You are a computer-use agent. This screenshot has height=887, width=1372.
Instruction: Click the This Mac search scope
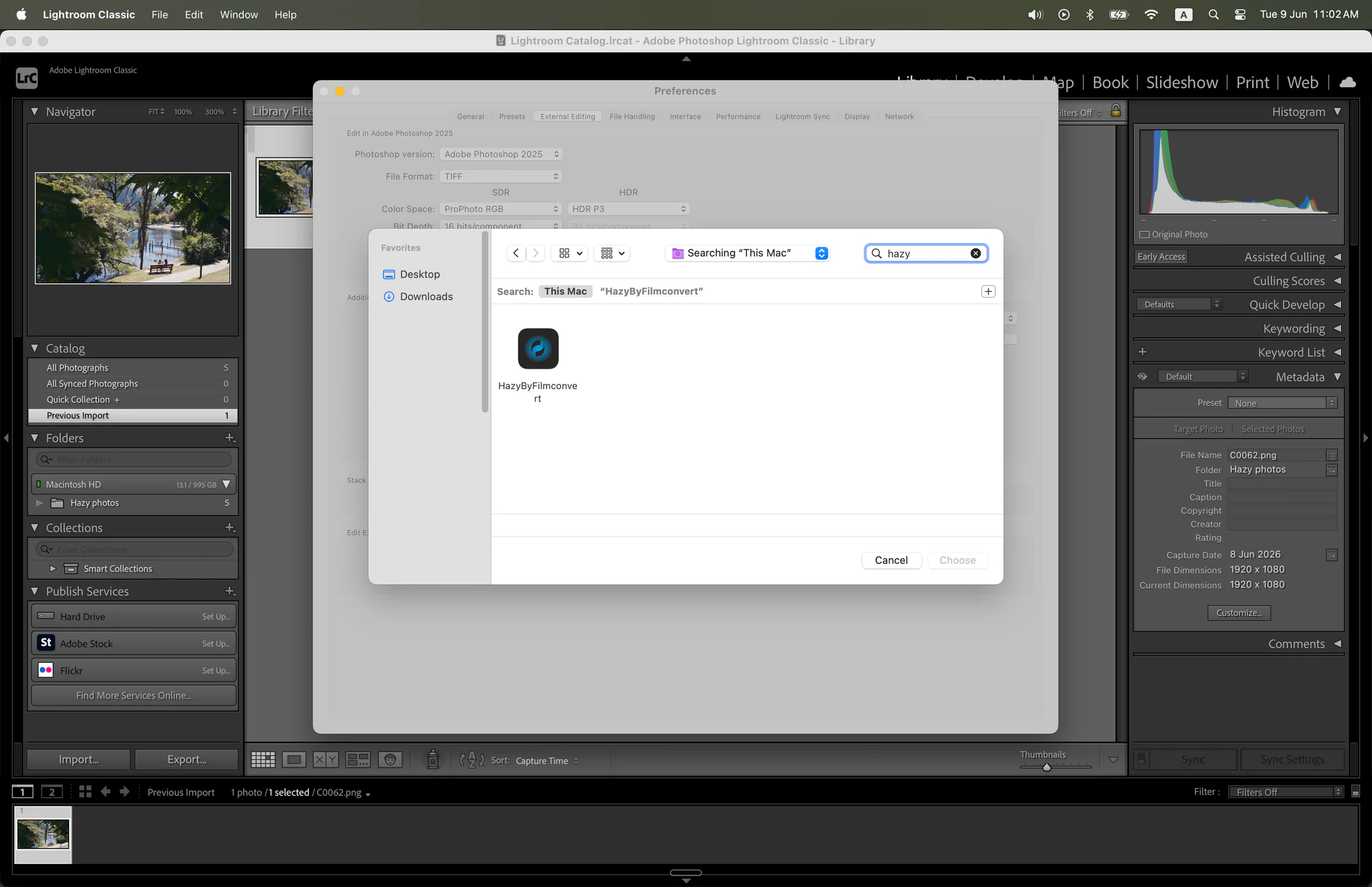pos(565,291)
